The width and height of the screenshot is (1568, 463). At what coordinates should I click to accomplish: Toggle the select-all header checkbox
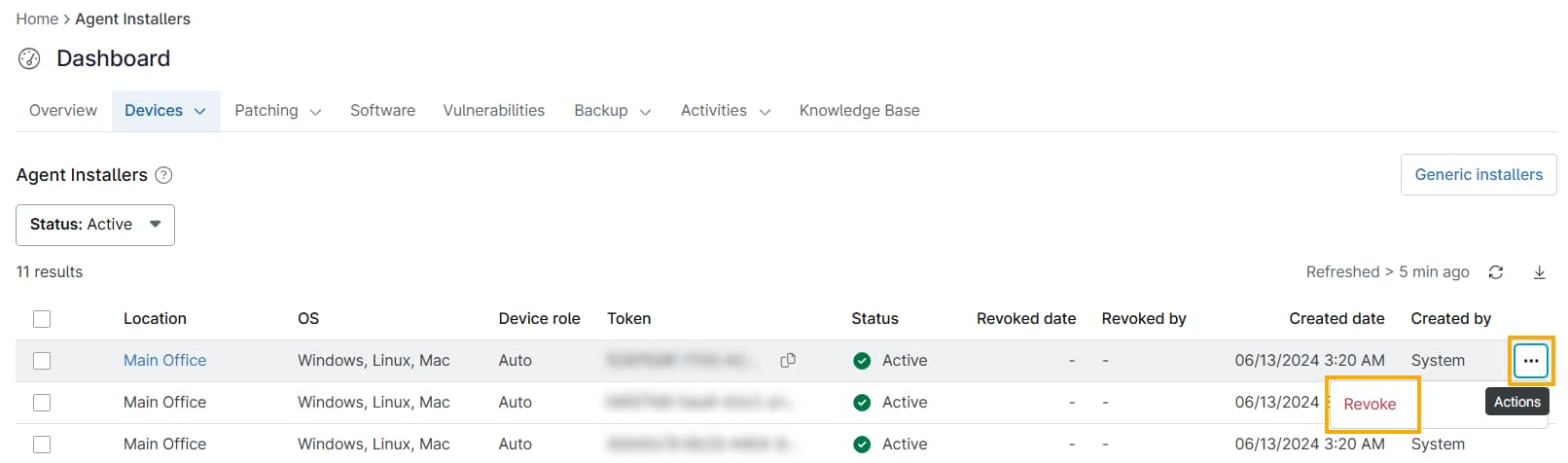pyautogui.click(x=42, y=319)
